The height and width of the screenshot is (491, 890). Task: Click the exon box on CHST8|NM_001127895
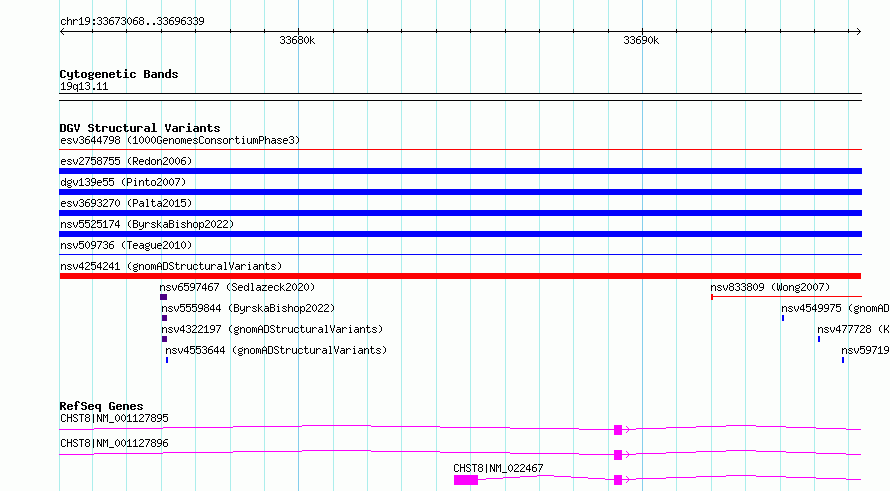point(618,430)
